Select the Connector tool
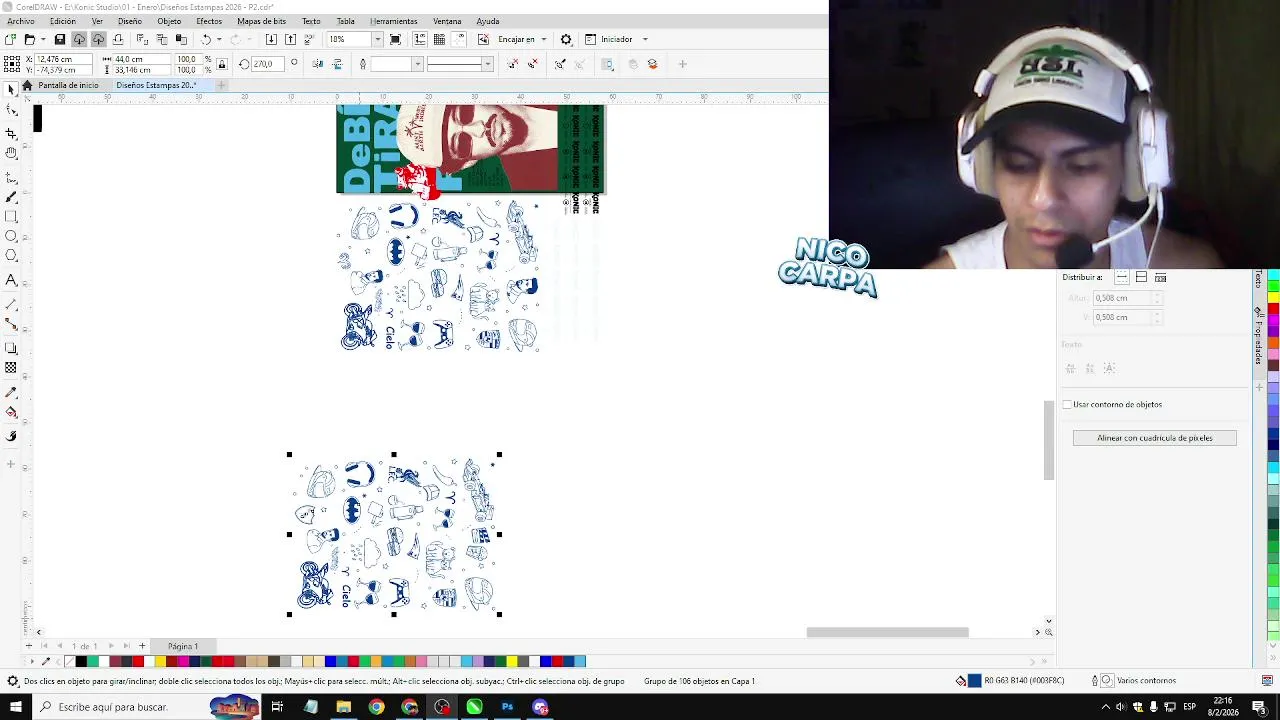The height and width of the screenshot is (720, 1280). (11, 324)
